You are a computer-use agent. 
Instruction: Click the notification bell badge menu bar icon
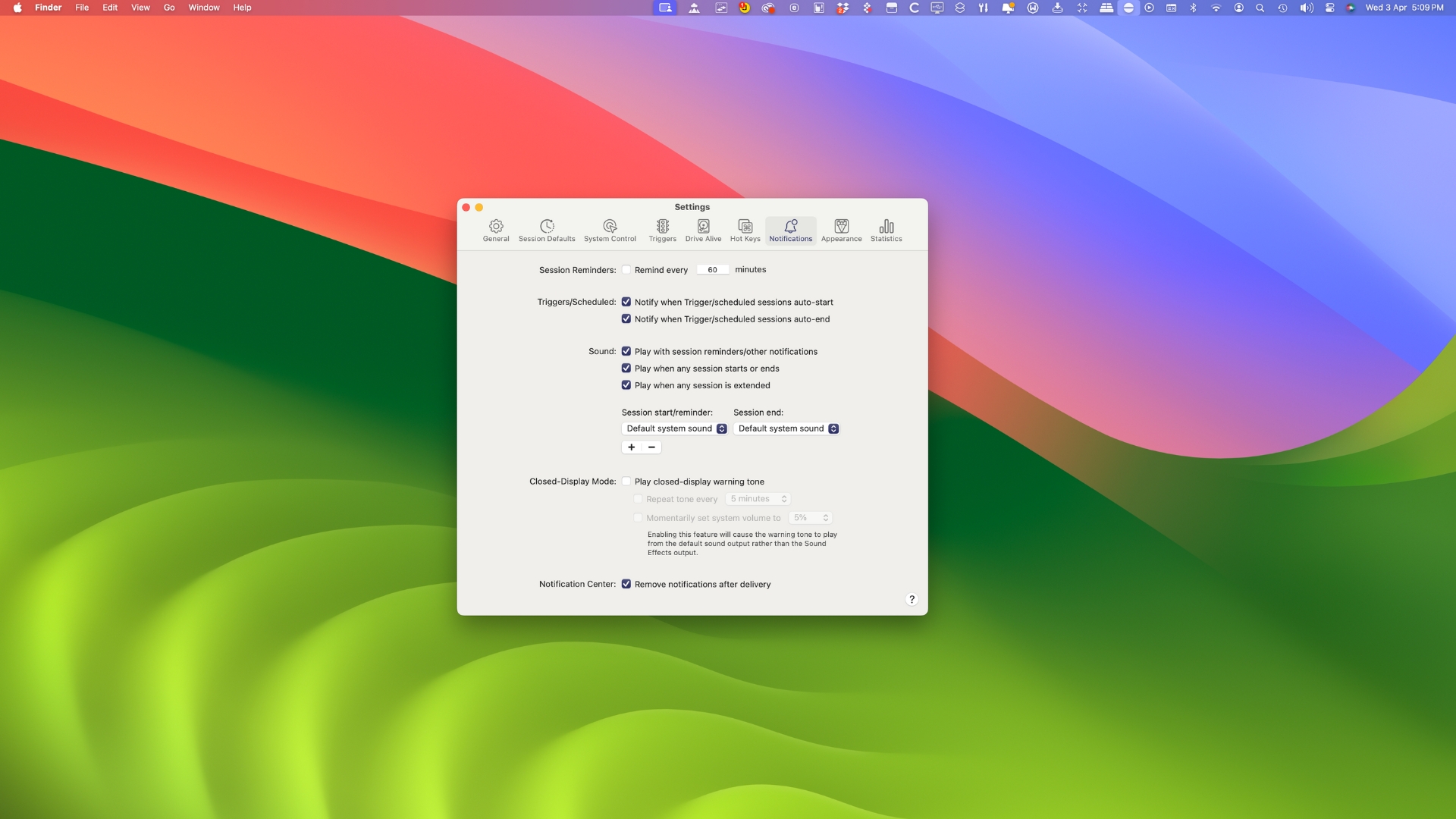(1008, 8)
